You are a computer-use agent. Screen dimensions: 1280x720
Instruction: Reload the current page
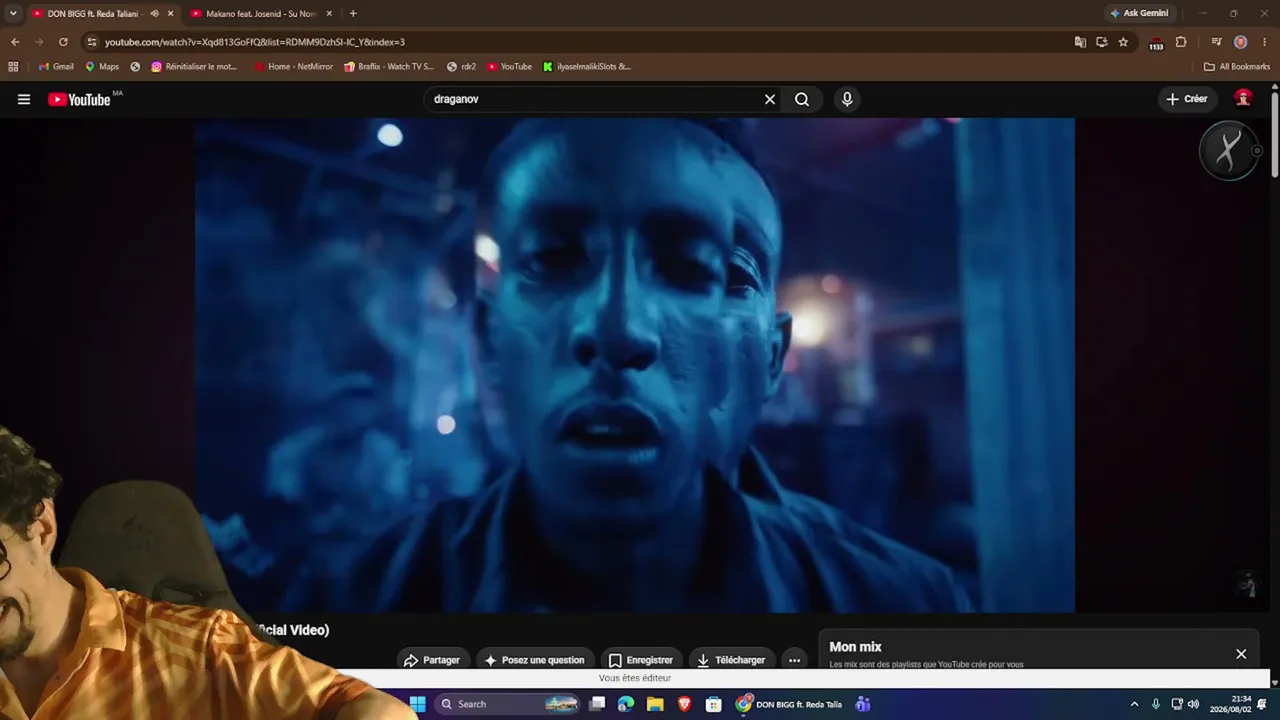point(63,42)
